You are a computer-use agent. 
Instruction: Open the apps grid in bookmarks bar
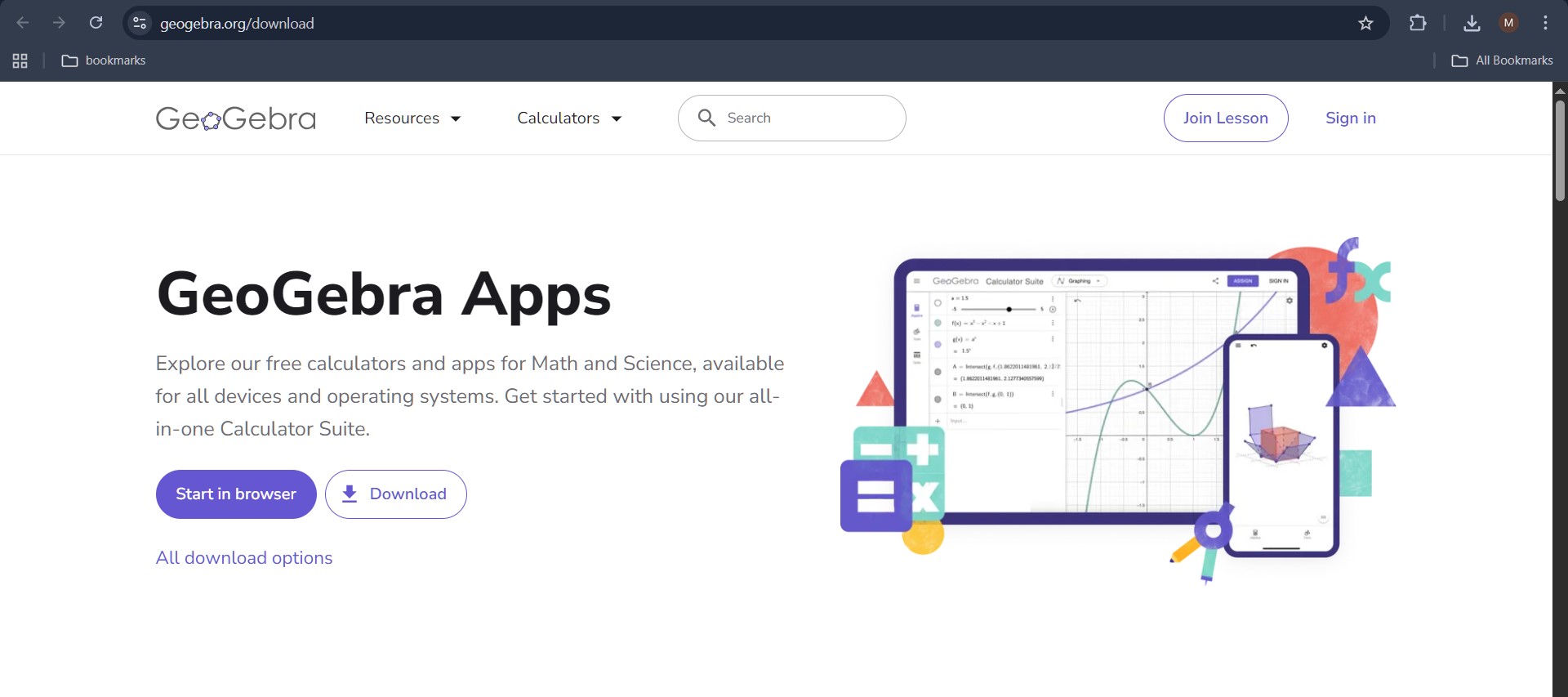pos(20,60)
